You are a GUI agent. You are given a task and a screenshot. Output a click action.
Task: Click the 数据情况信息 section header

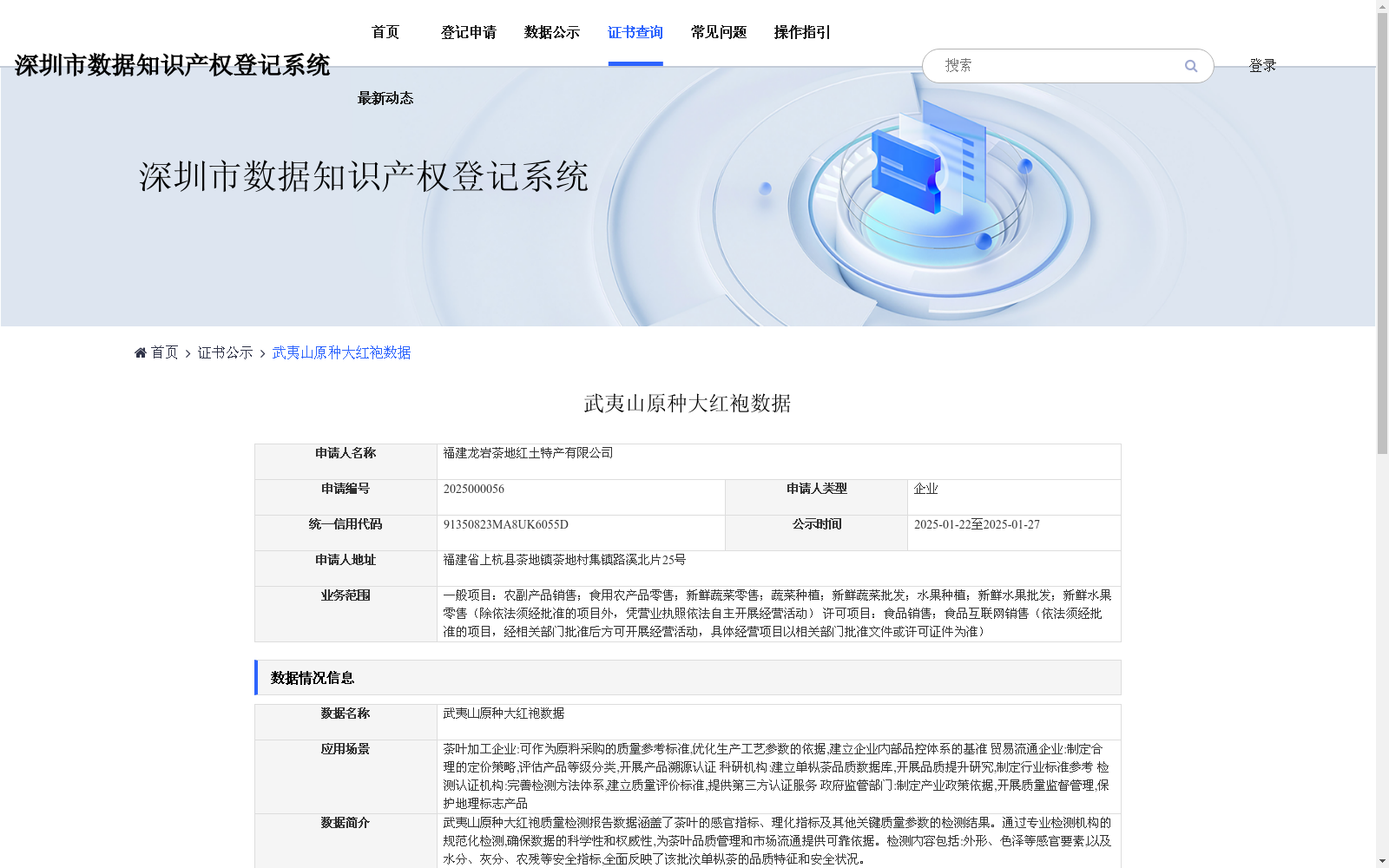688,678
